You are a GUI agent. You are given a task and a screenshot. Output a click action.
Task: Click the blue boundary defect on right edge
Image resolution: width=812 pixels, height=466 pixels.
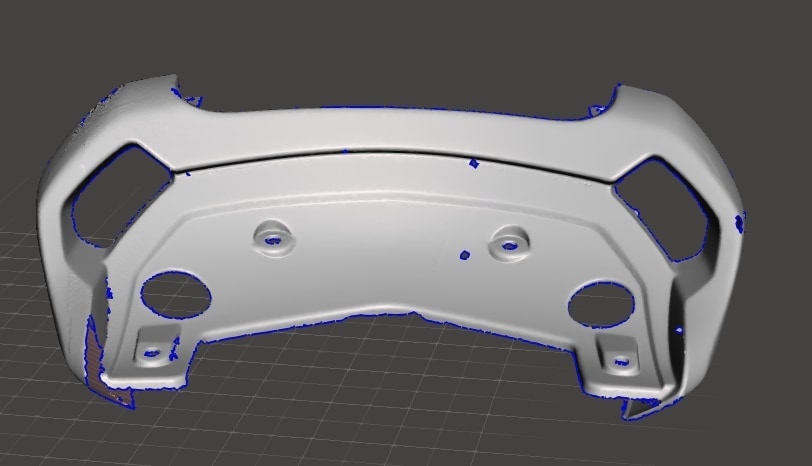(739, 223)
